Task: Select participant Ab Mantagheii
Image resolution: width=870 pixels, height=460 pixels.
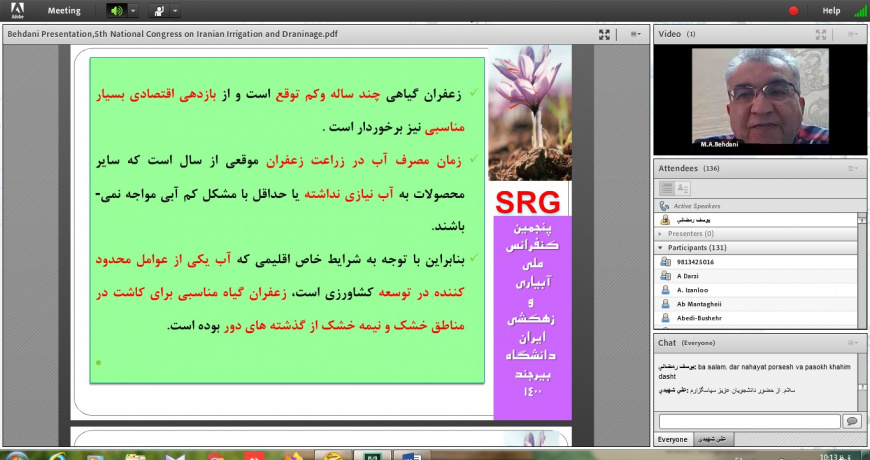Action: pyautogui.click(x=756, y=304)
